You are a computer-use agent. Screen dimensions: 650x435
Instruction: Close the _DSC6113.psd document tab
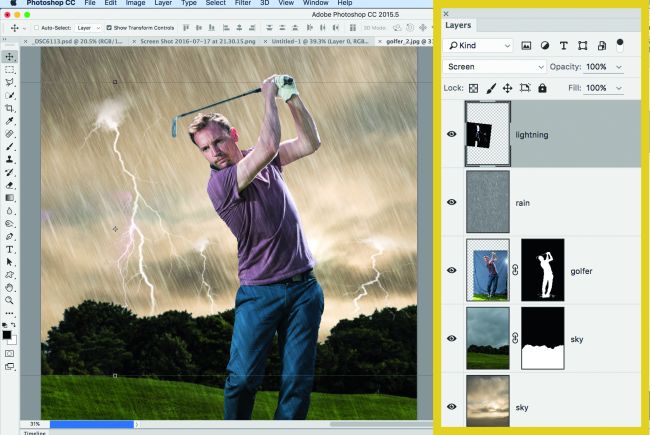(x=25, y=41)
